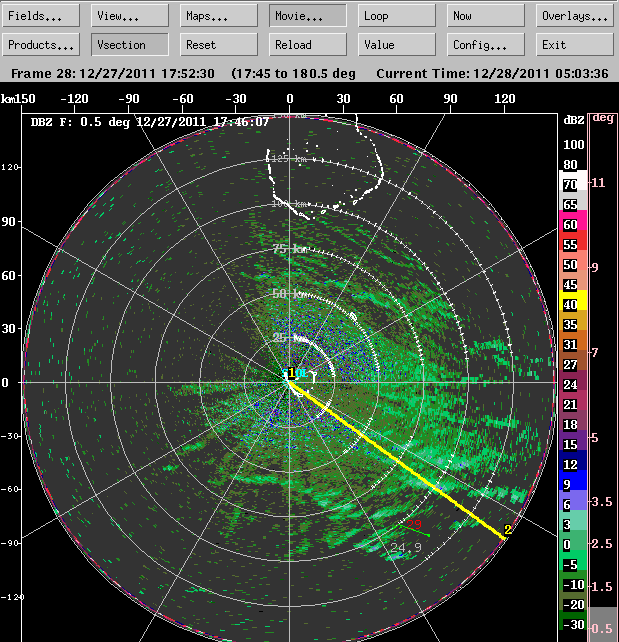
Task: Click the 24.9 value label on radar
Action: [406, 547]
